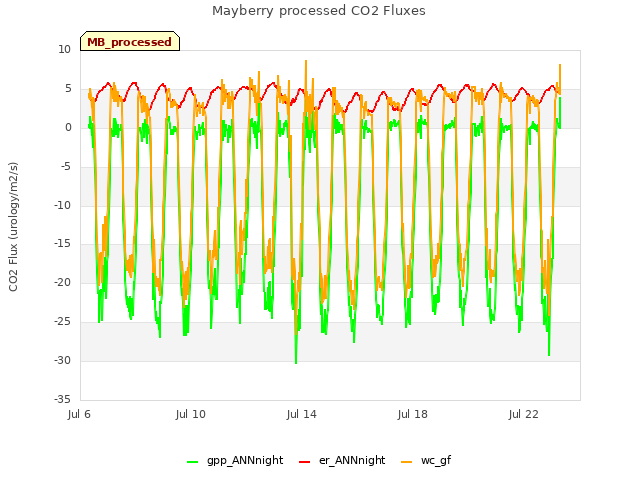Click the chart title Mayberry processed CO2 Fluxes

point(319,11)
